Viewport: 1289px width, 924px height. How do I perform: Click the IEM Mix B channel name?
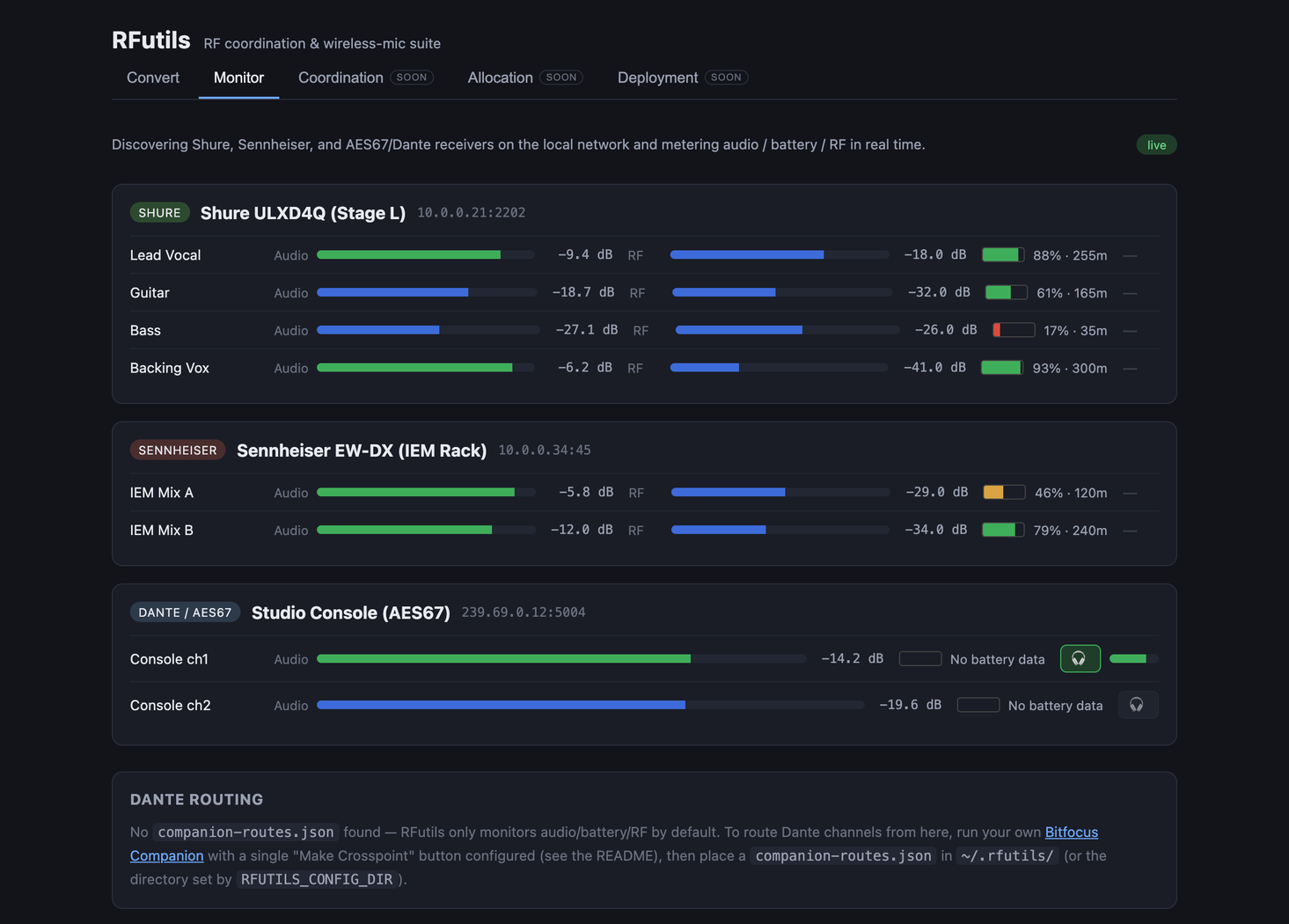point(162,530)
